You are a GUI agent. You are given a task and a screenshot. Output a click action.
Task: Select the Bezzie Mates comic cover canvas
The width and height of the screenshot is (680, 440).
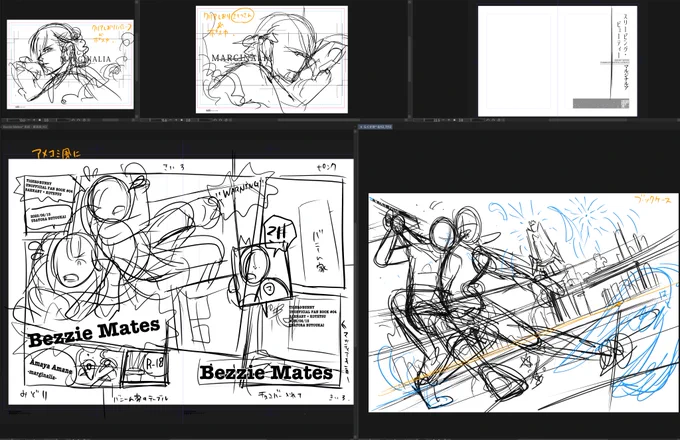[x=181, y=282]
